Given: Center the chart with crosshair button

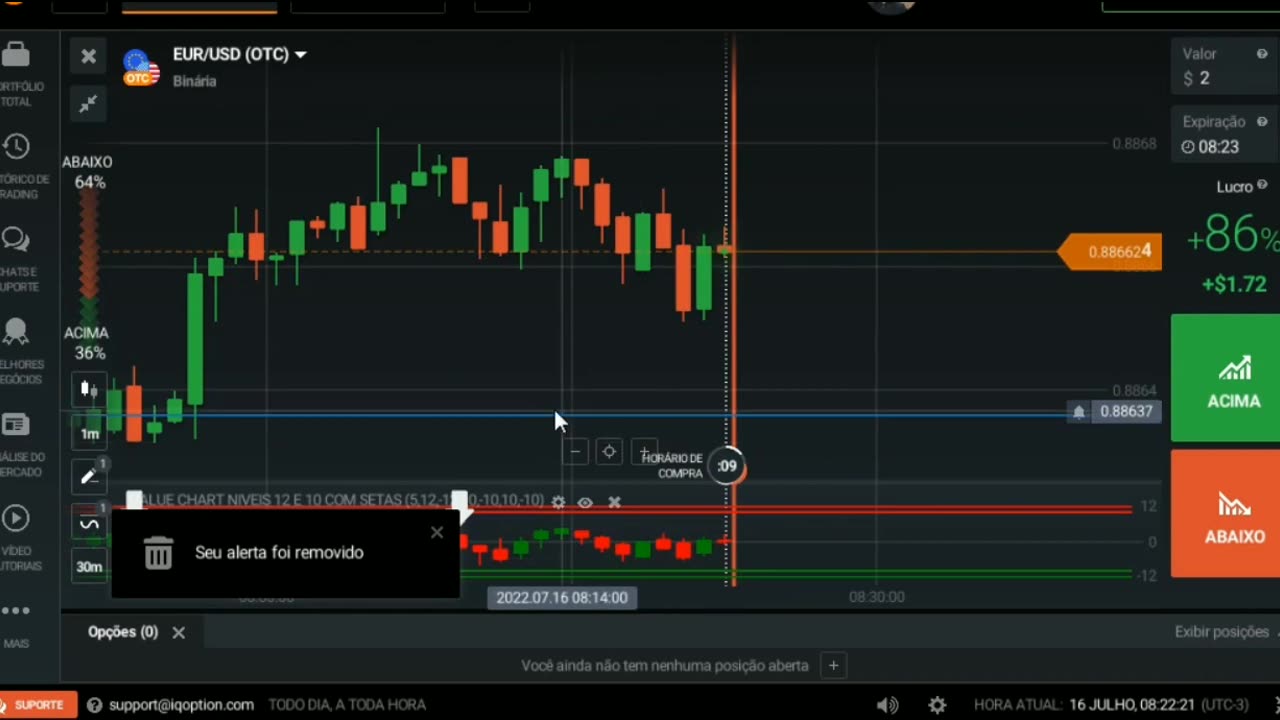Looking at the screenshot, I should click(609, 452).
